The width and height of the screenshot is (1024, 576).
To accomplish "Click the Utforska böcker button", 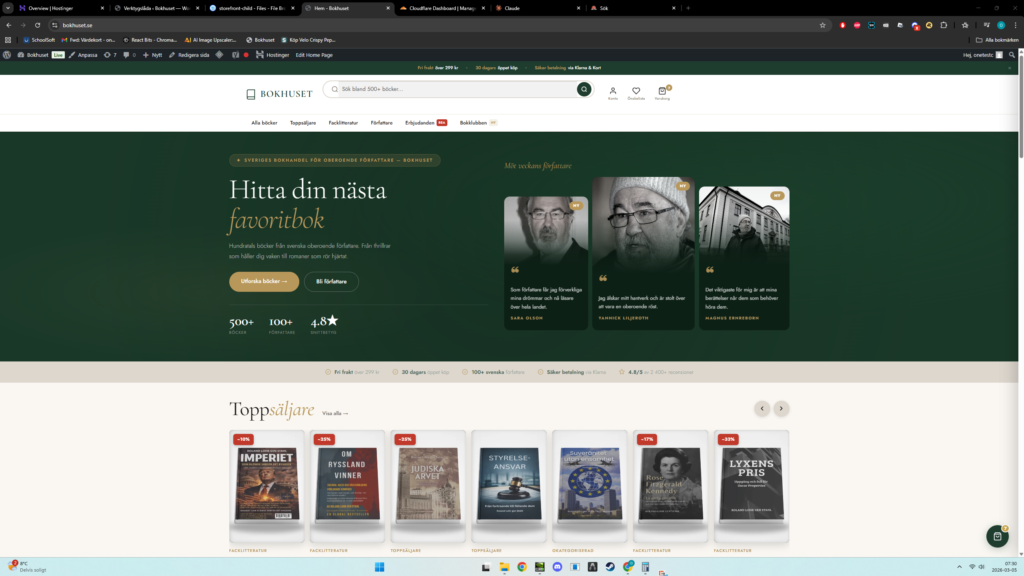I will [263, 281].
